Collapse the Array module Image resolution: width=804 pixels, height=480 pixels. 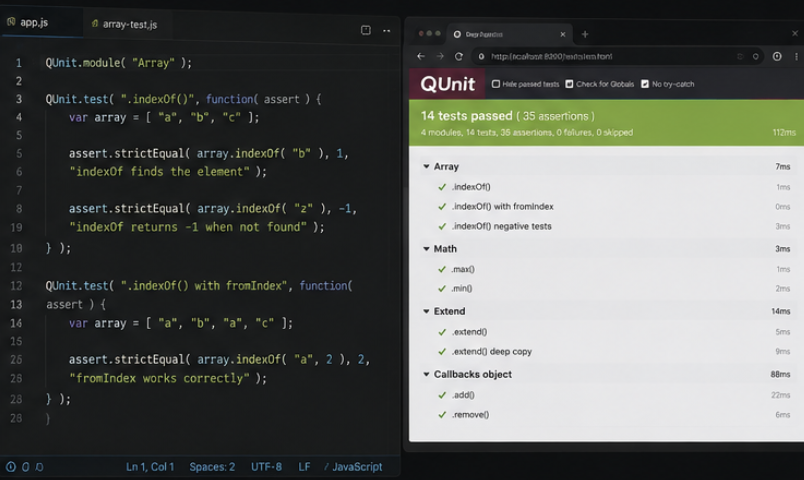click(426, 167)
